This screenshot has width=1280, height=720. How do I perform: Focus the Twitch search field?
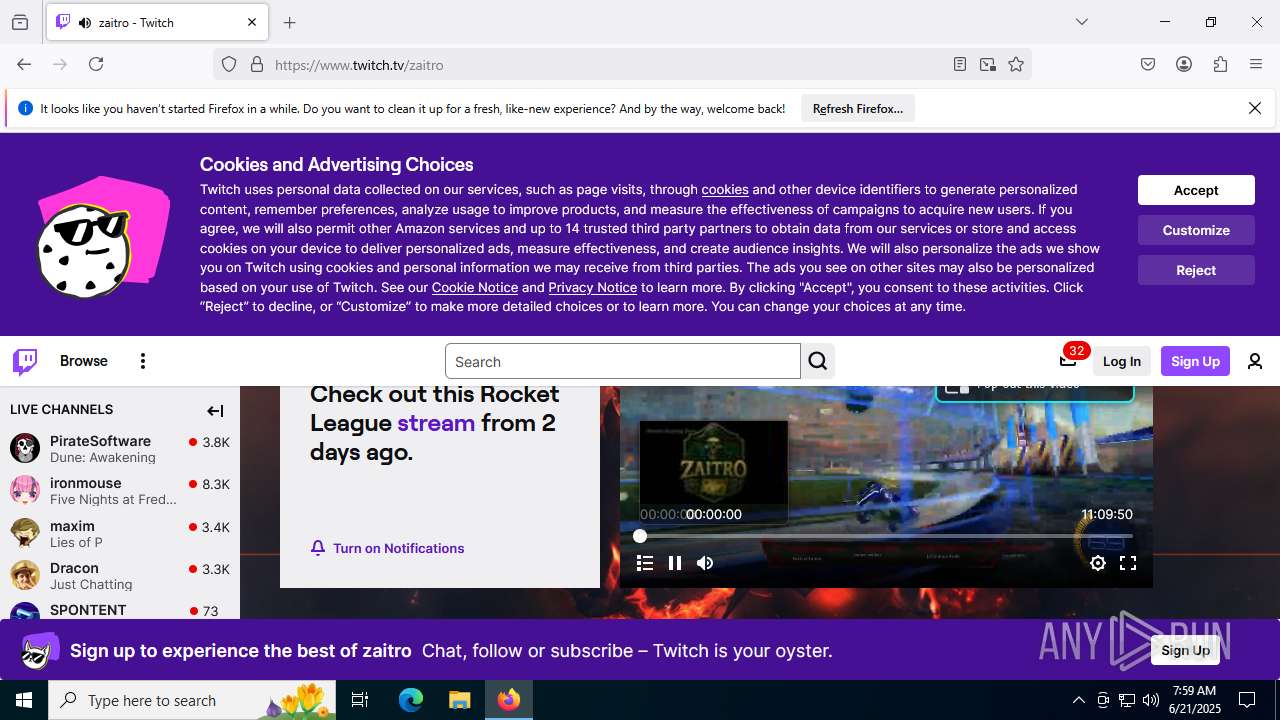[x=623, y=361]
